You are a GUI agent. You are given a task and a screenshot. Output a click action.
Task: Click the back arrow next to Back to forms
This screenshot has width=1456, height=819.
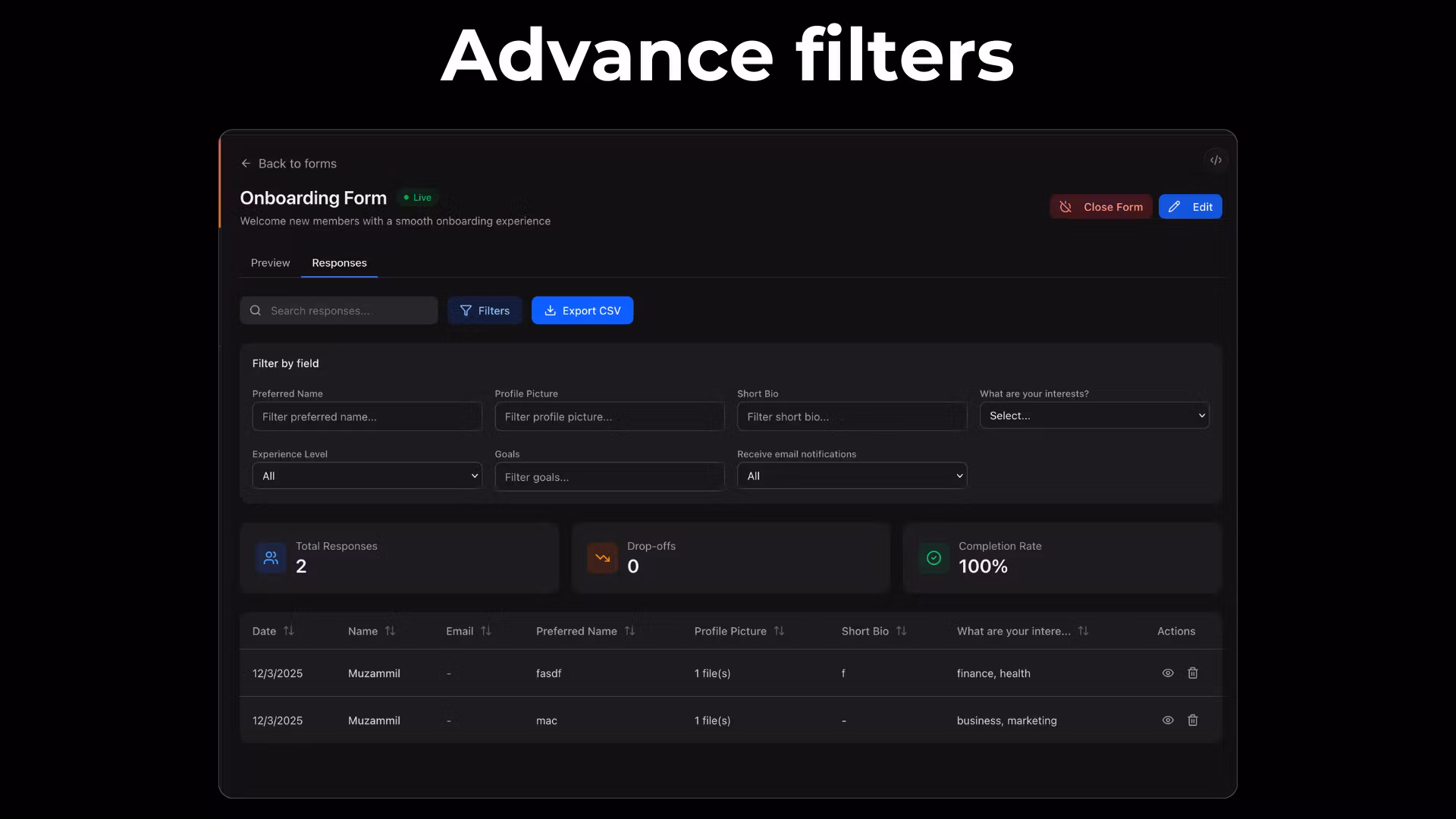pyautogui.click(x=246, y=163)
